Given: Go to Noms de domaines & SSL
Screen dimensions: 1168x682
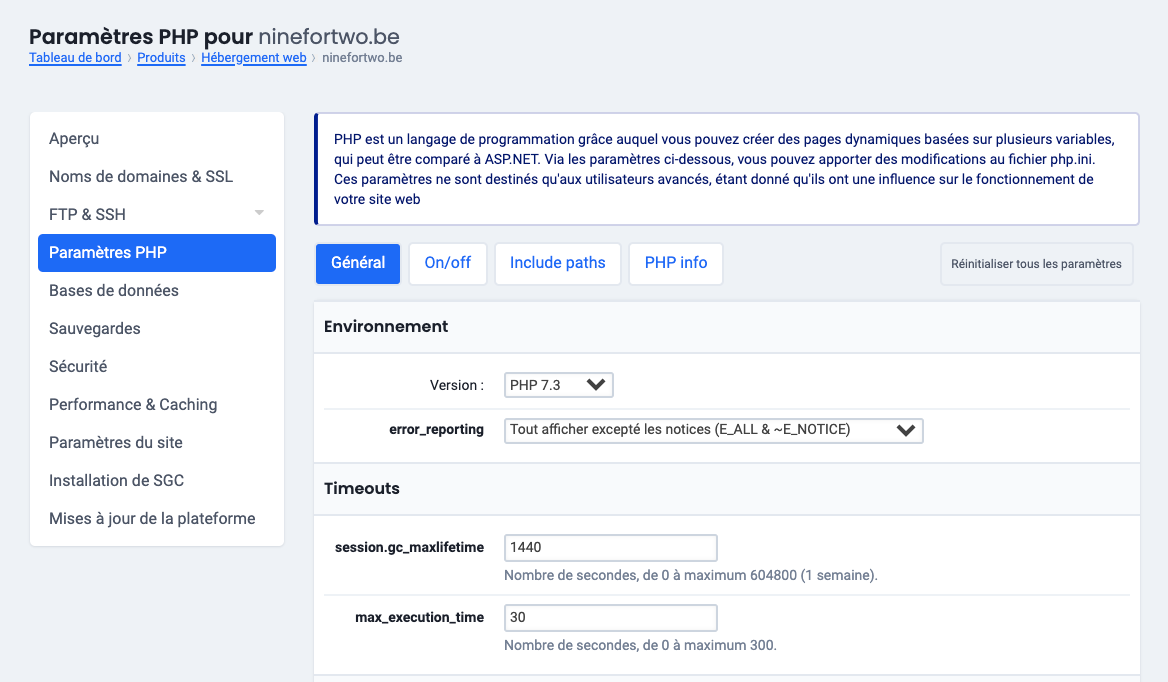Looking at the screenshot, I should (x=141, y=176).
